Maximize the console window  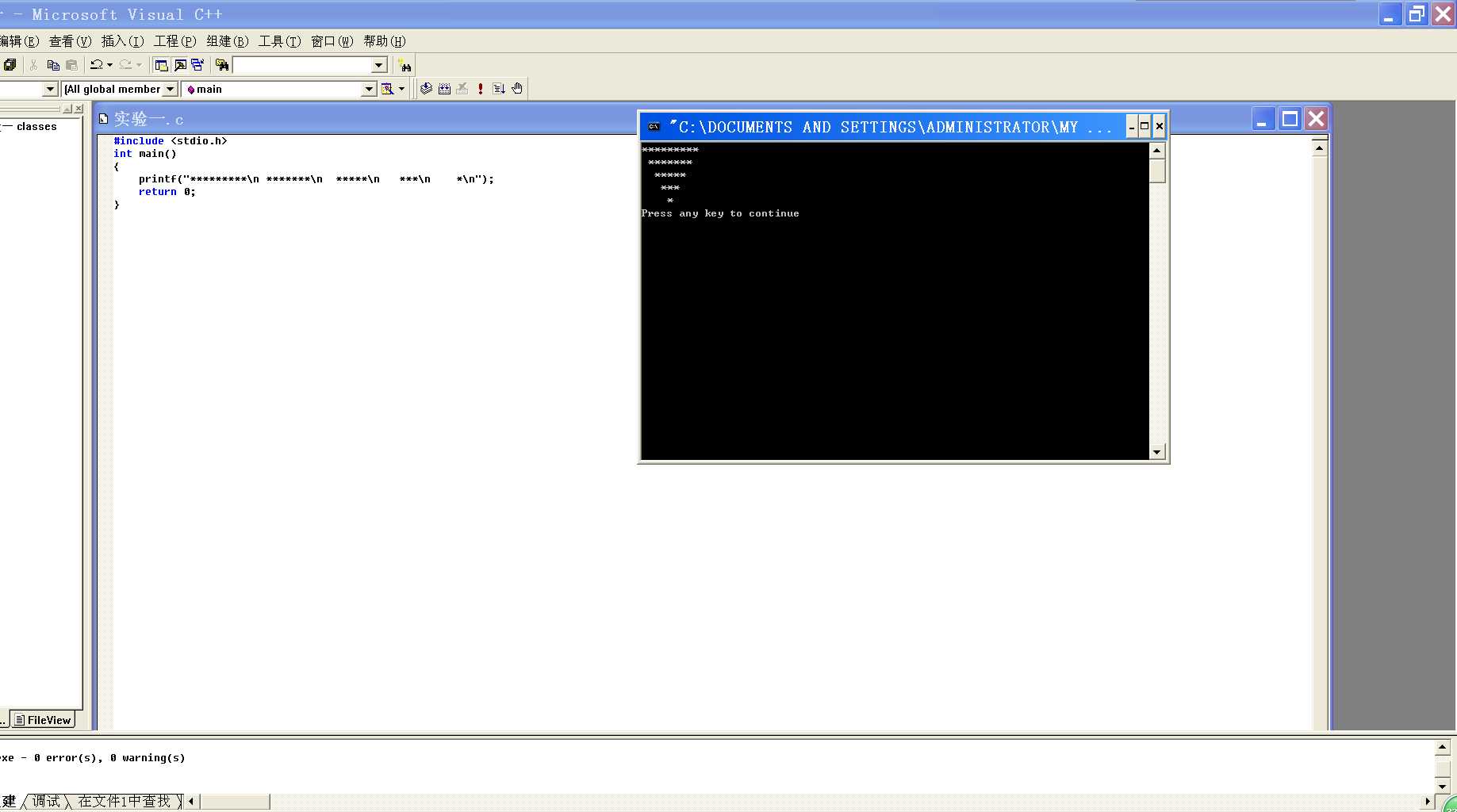[1145, 126]
